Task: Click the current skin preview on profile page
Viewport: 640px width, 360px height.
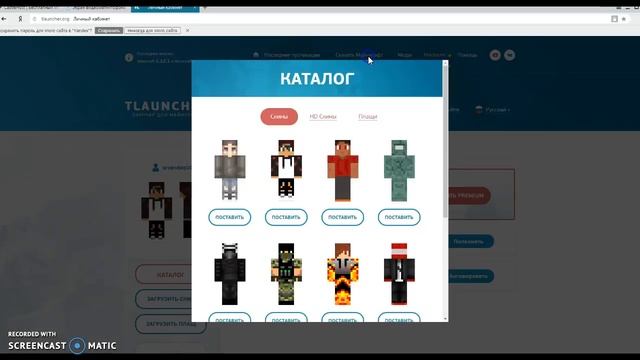Action: click(157, 211)
